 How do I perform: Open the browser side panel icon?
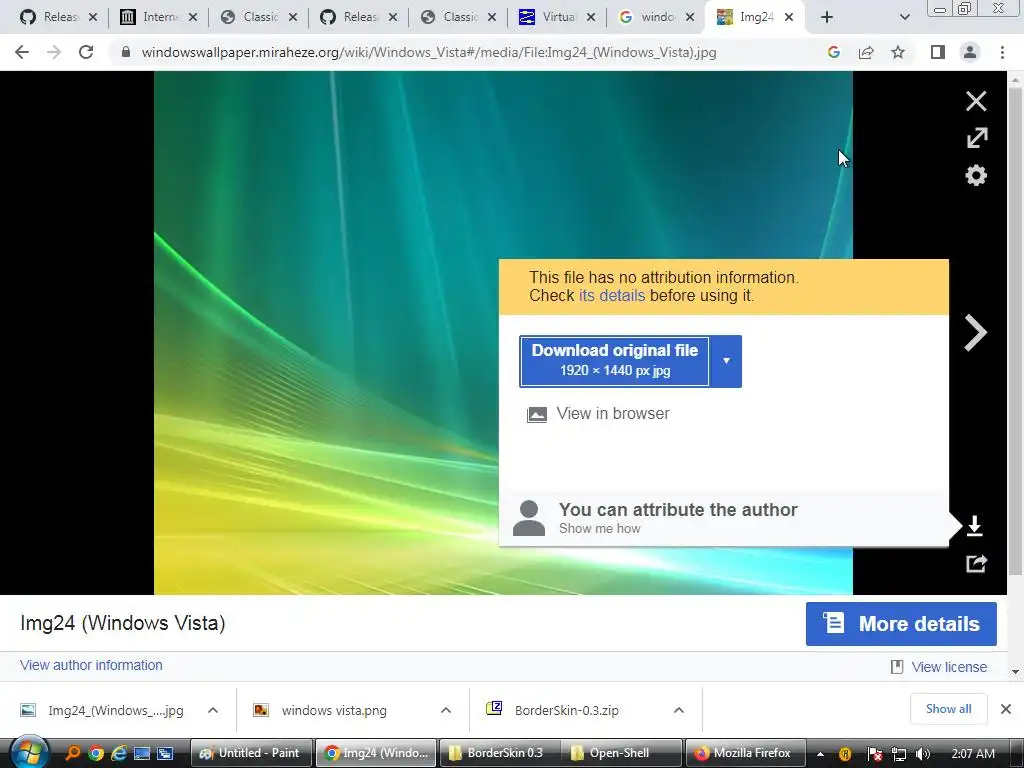[938, 52]
